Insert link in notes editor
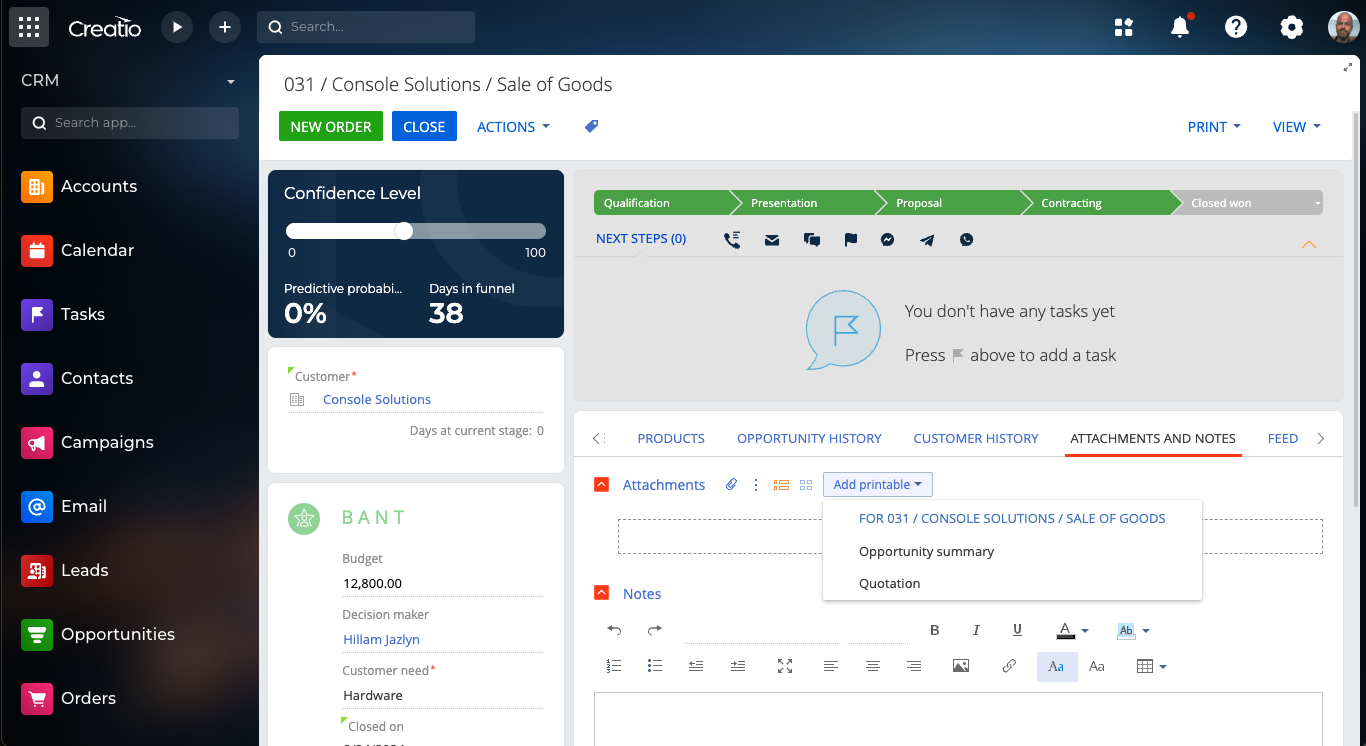Image resolution: width=1366 pixels, height=746 pixels. (x=1009, y=666)
